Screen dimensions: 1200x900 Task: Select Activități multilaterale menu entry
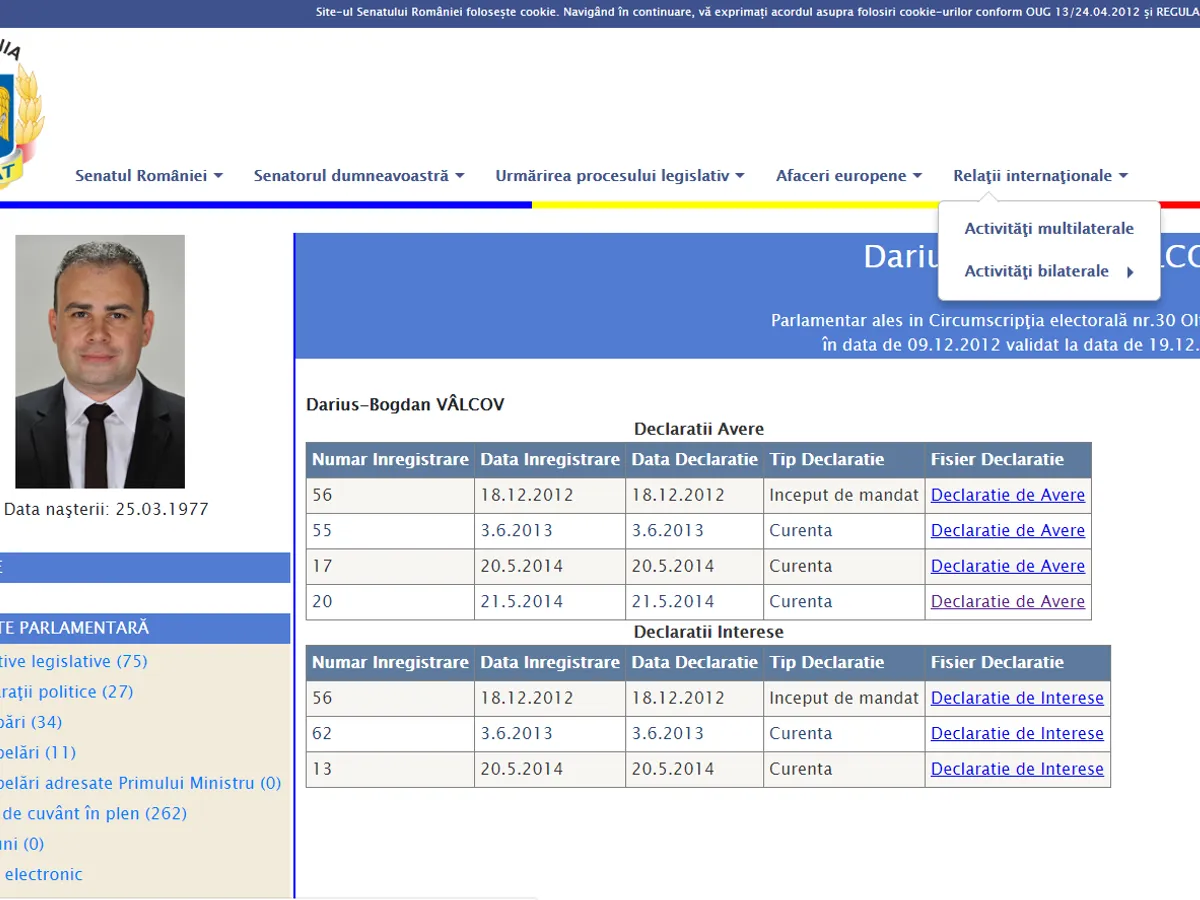pyautogui.click(x=1048, y=229)
